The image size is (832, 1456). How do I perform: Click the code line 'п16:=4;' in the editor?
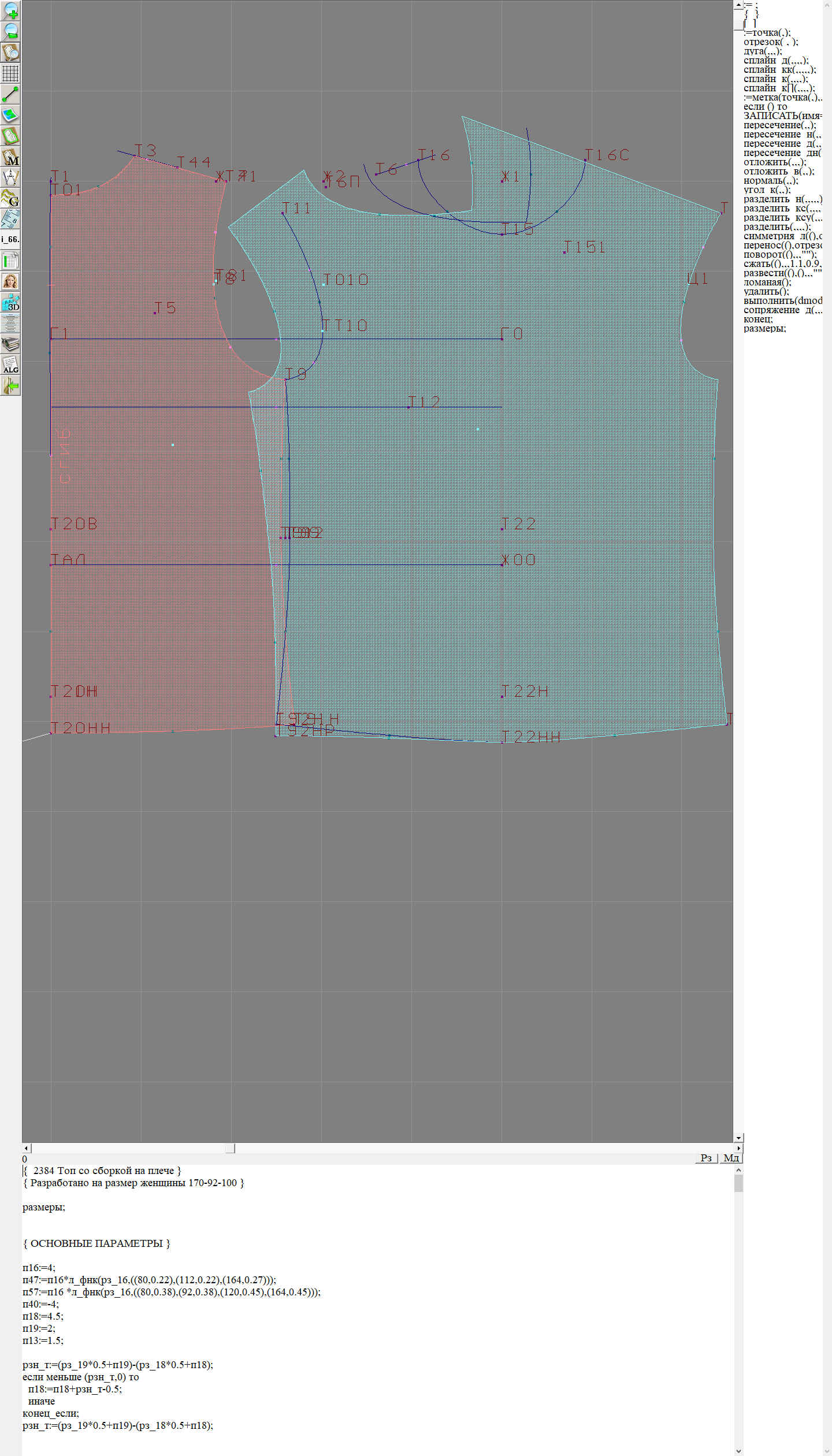click(x=39, y=1268)
